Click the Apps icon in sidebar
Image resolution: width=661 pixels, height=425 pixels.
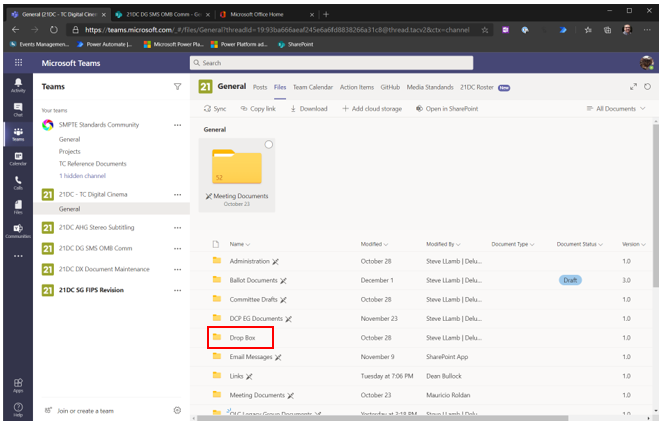pyautogui.click(x=18, y=385)
